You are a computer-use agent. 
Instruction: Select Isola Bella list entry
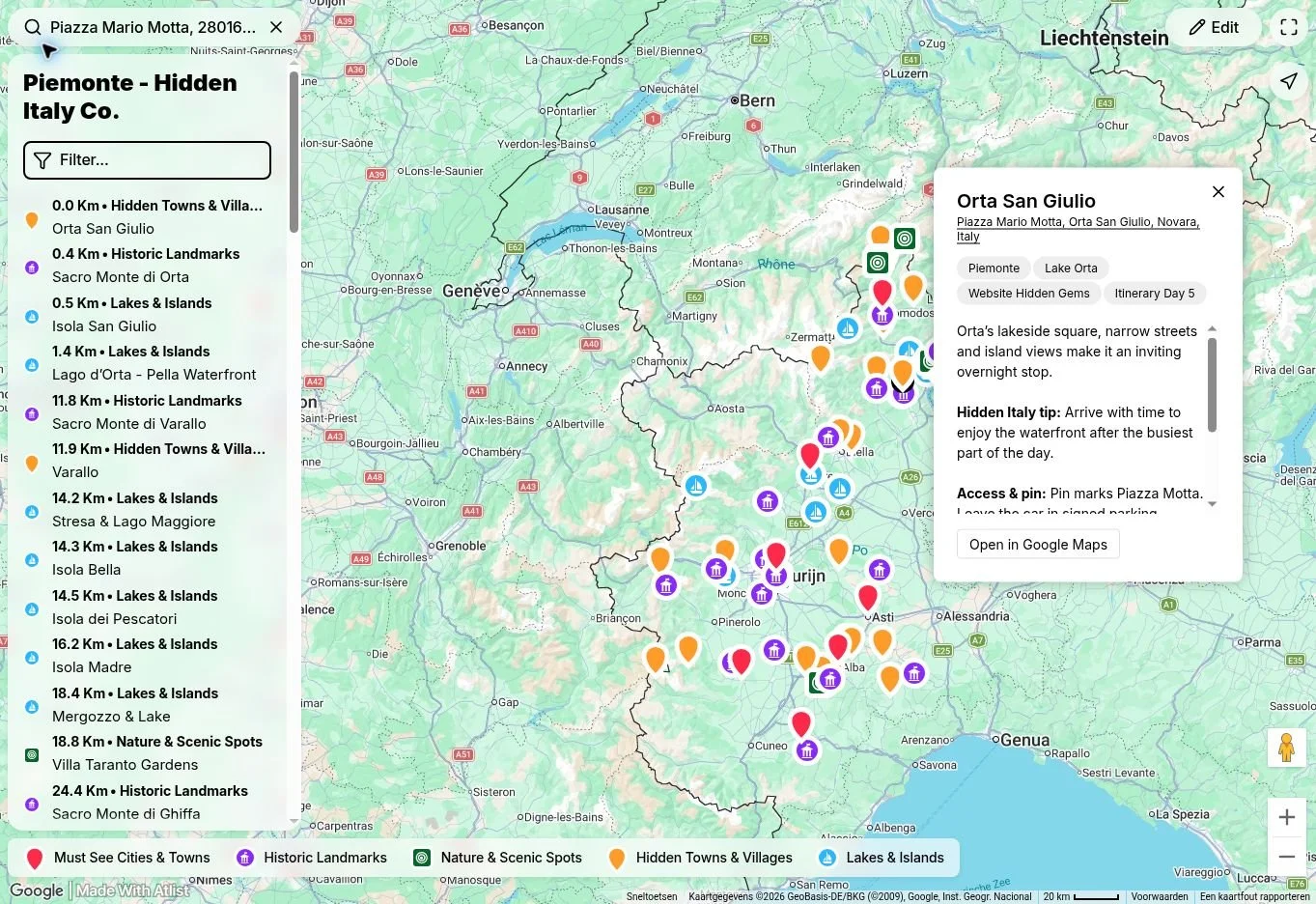pos(147,558)
